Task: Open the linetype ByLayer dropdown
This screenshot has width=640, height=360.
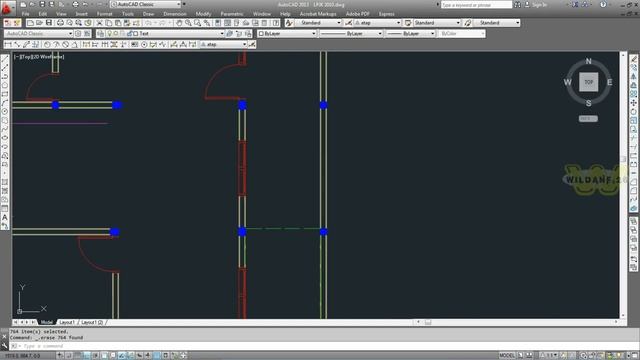Action: click(351, 33)
